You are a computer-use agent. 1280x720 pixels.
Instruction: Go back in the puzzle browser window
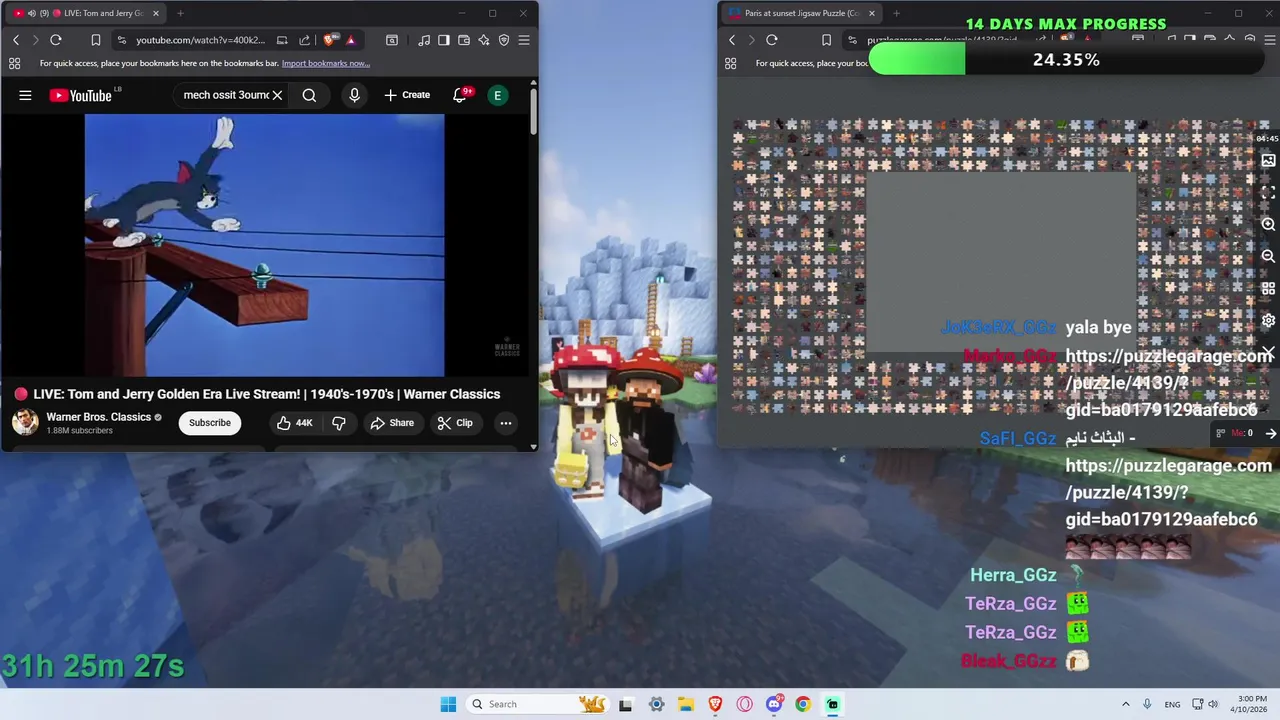(x=732, y=40)
